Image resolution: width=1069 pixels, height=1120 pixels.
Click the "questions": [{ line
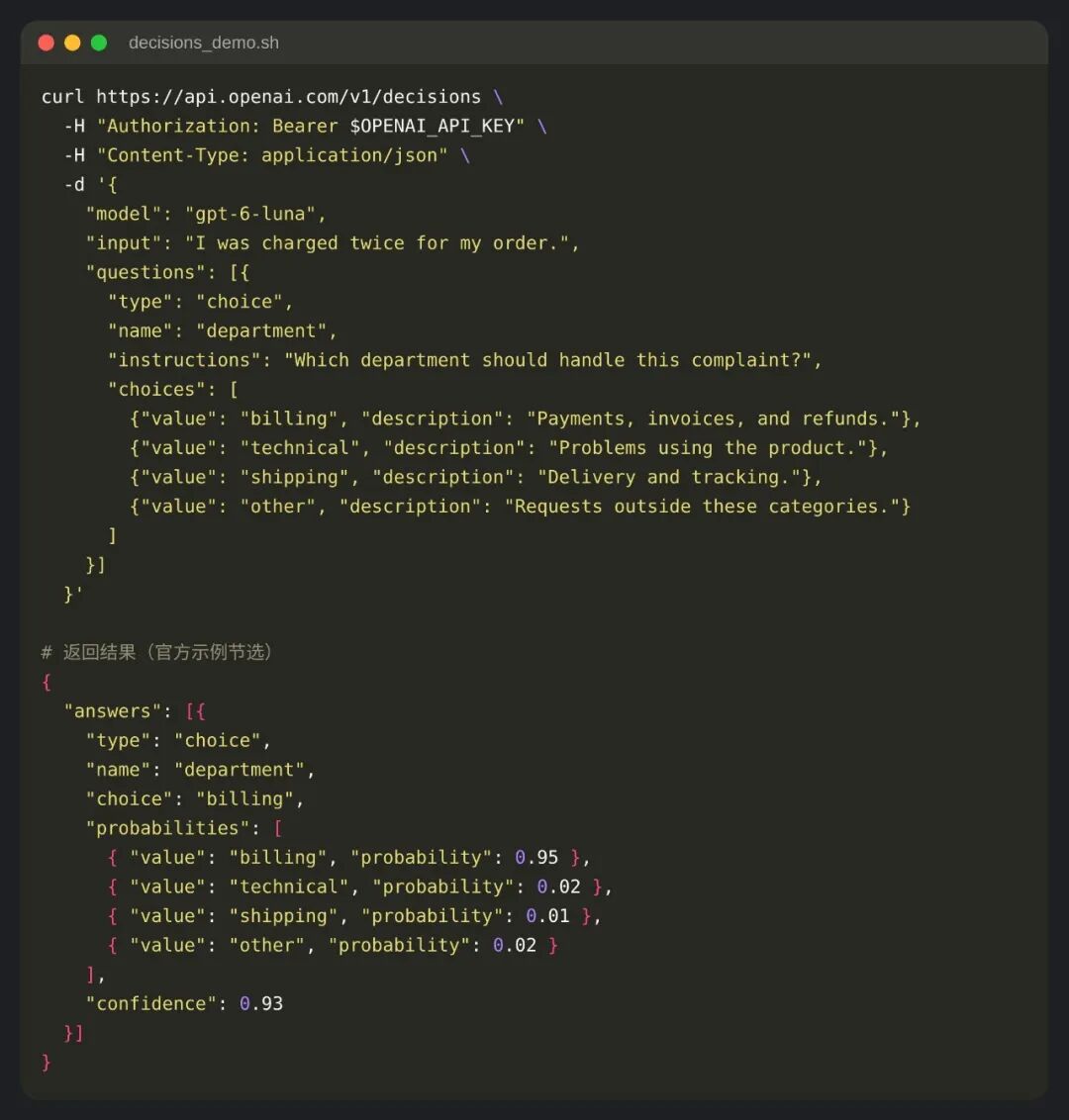tap(168, 272)
